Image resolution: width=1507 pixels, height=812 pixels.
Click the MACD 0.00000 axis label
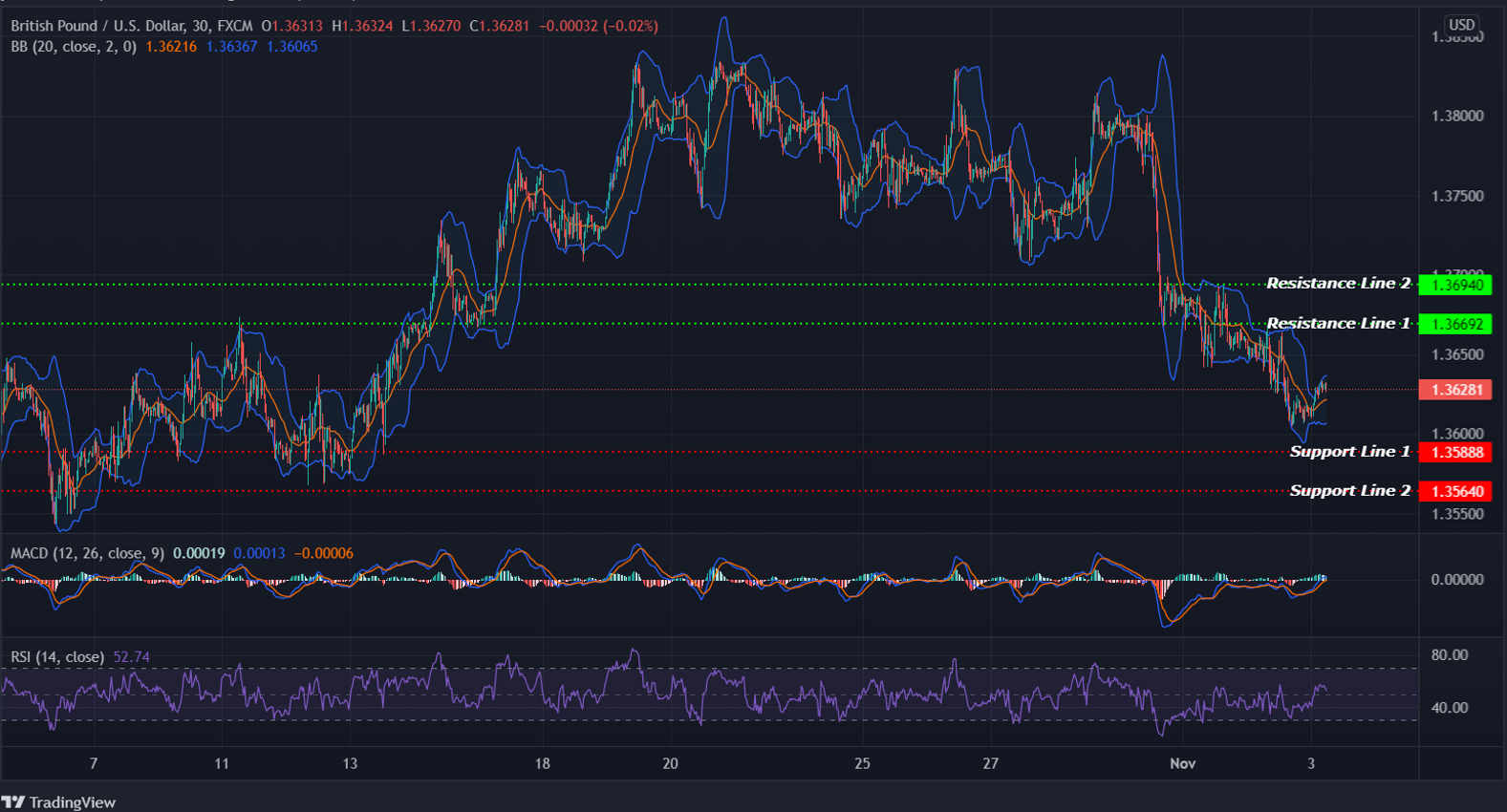coord(1457,579)
